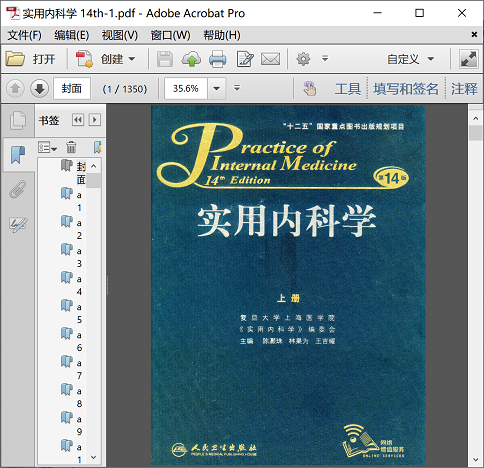Open the 注释 pane
Viewport: 484px width, 468px height.
464,89
